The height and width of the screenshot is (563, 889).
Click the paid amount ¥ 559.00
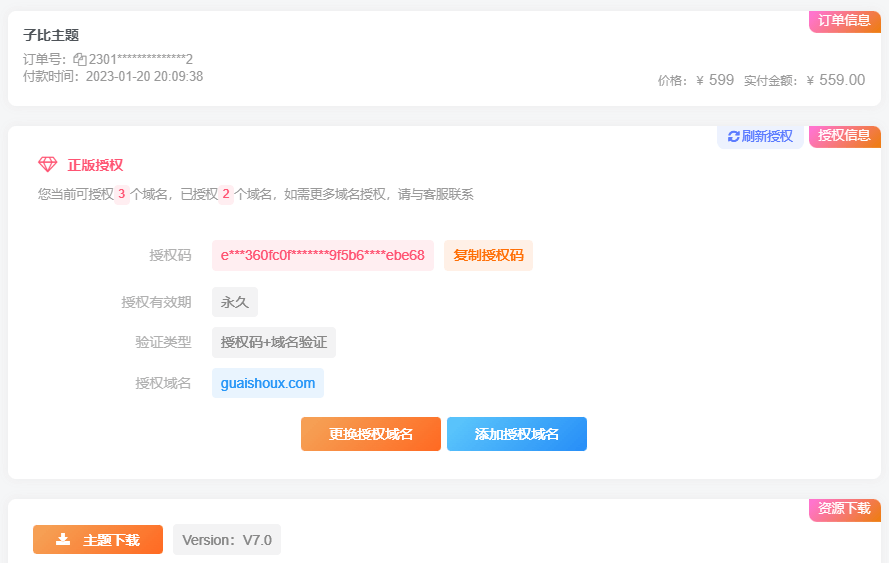tap(836, 80)
